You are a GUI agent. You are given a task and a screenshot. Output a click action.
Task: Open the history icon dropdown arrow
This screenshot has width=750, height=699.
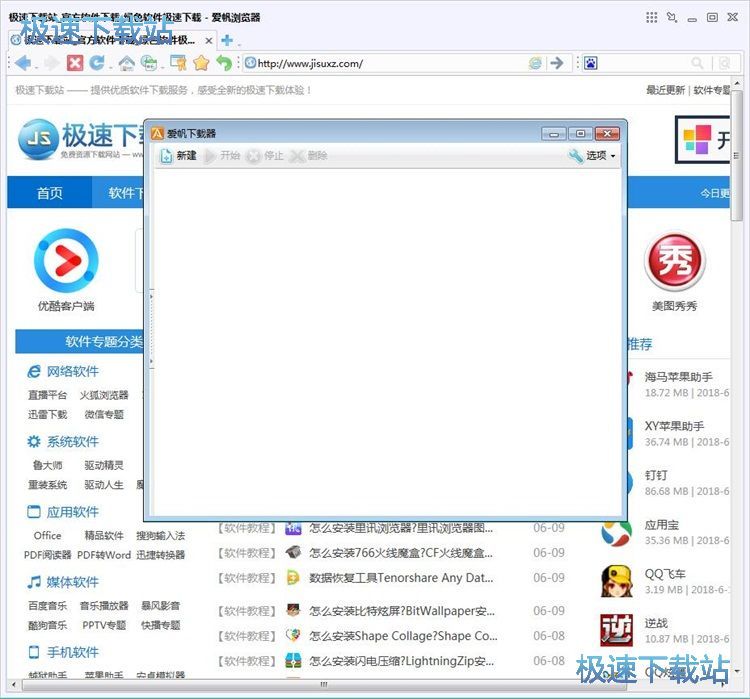click(x=162, y=66)
